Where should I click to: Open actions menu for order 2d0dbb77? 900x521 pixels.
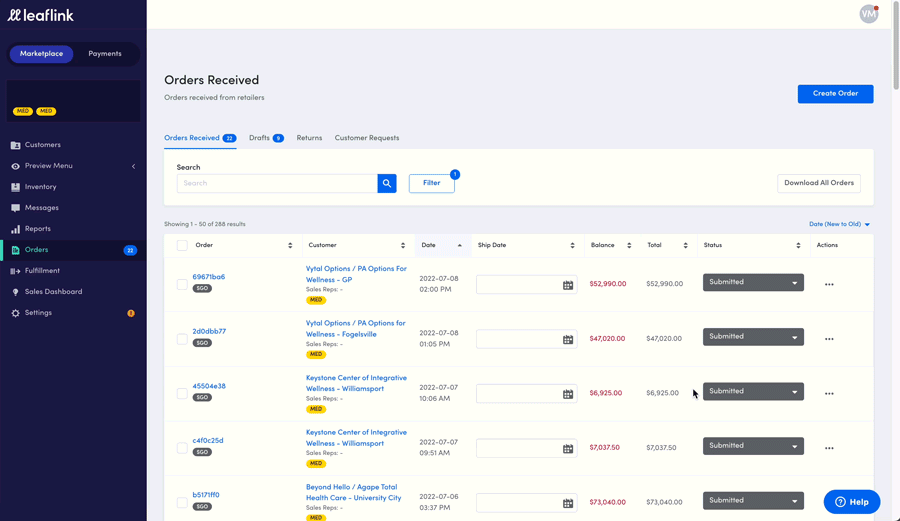[829, 339]
